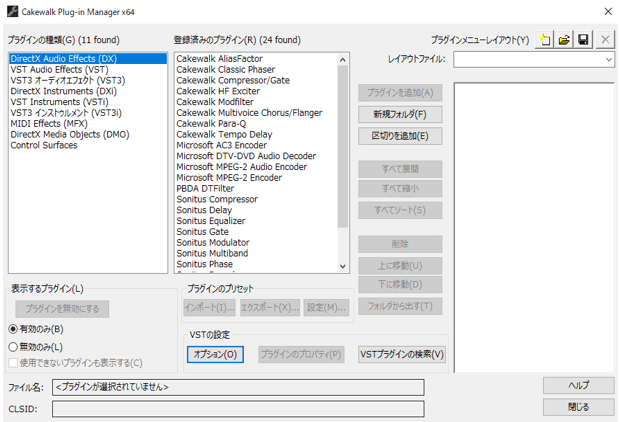Click the 削除 button
Image resolution: width=620 pixels, height=422 pixels.
point(400,244)
